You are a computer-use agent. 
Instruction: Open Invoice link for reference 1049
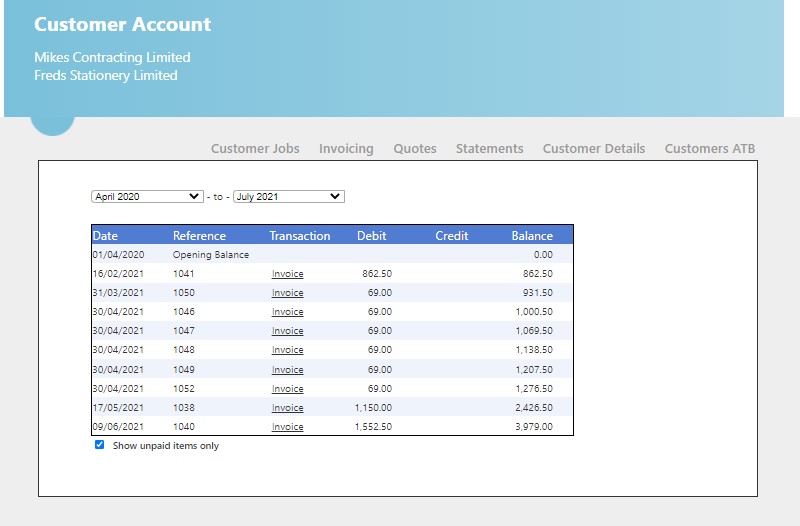coord(288,369)
